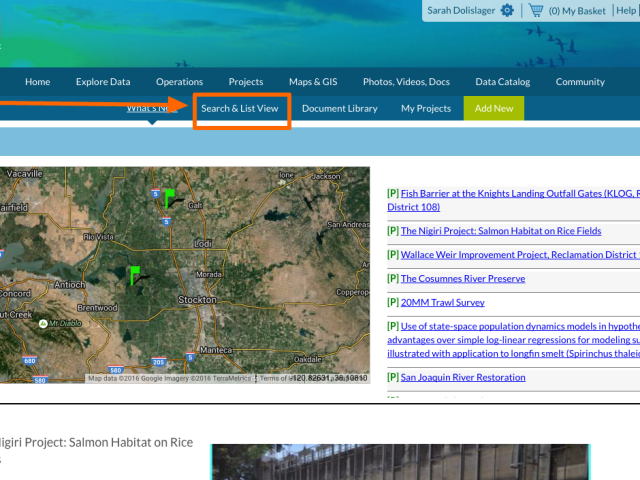Open 20MM Trawl Survey link
The width and height of the screenshot is (640, 480).
442,302
